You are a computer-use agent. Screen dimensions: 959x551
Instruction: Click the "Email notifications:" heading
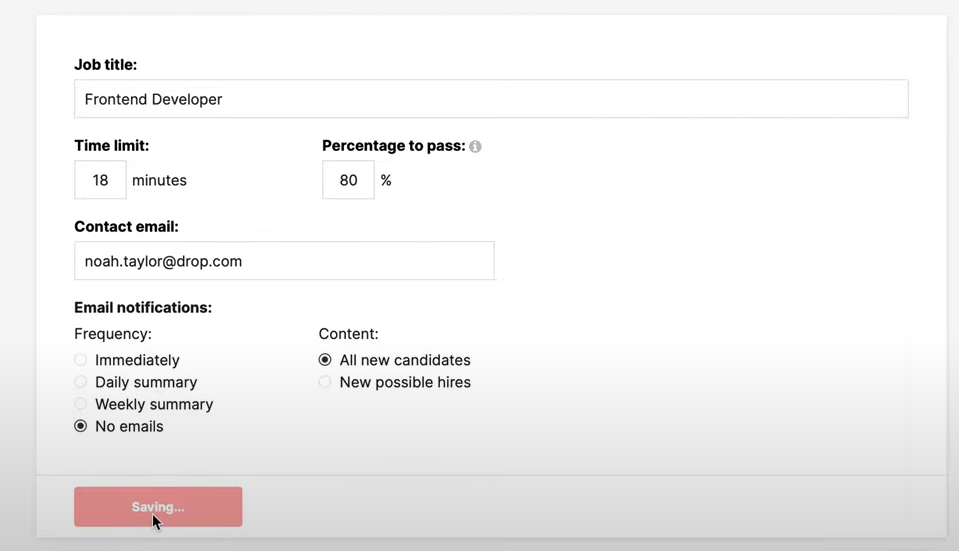143,308
